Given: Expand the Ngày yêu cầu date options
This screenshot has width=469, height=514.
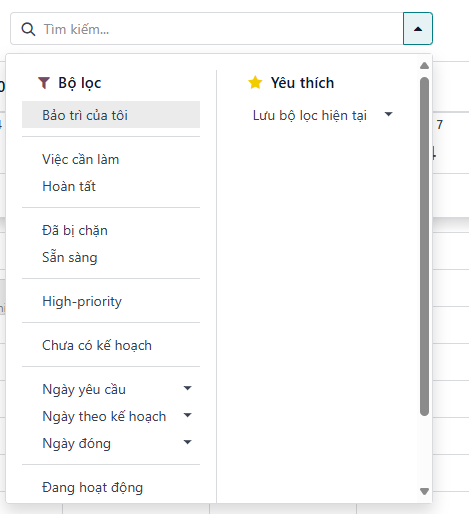Looking at the screenshot, I should [111, 389].
